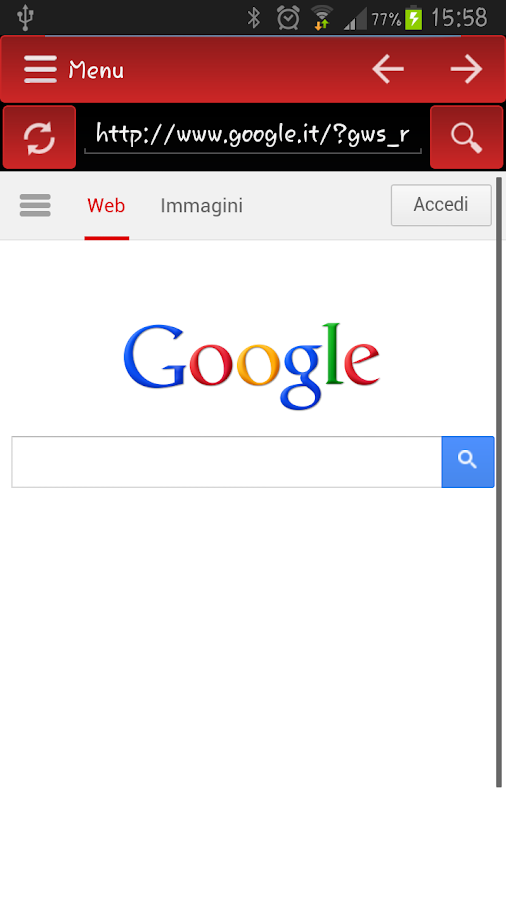
Task: Open the browser Menu hamburger icon
Action: pos(40,69)
